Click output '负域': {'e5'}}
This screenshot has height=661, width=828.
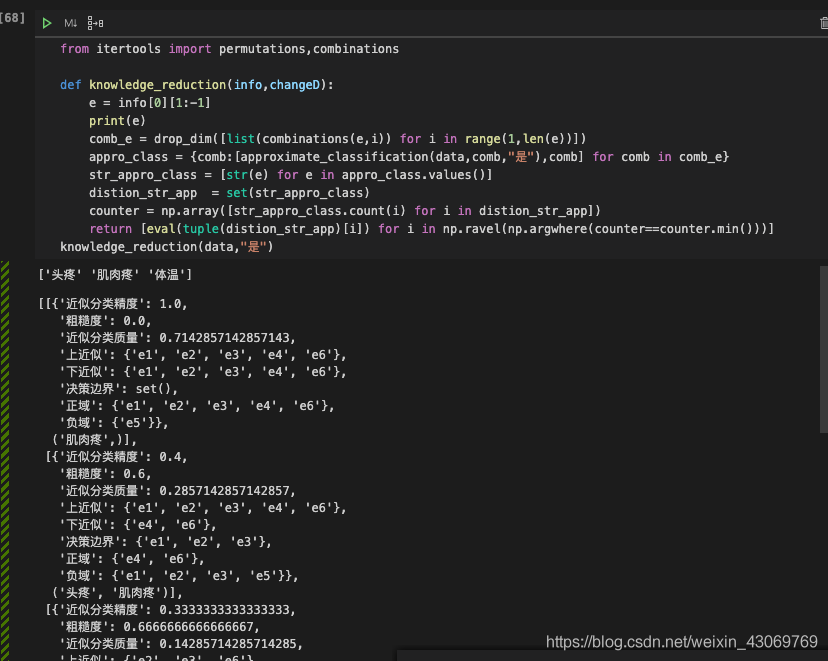click(114, 423)
